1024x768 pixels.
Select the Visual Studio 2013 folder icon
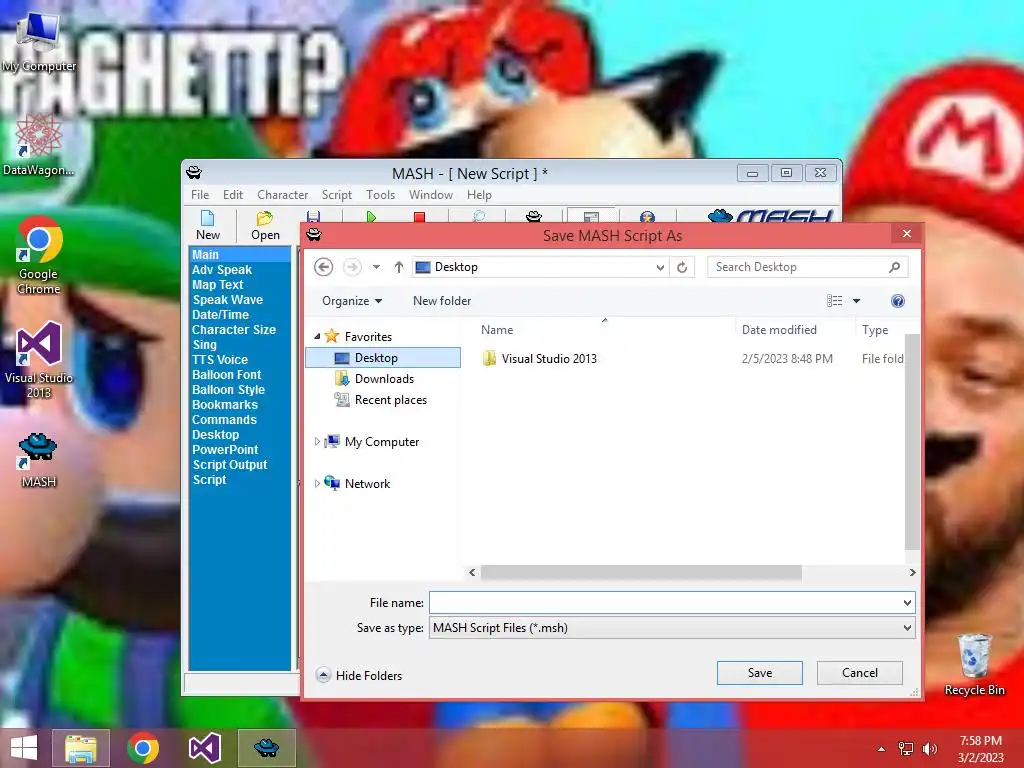pyautogui.click(x=489, y=359)
